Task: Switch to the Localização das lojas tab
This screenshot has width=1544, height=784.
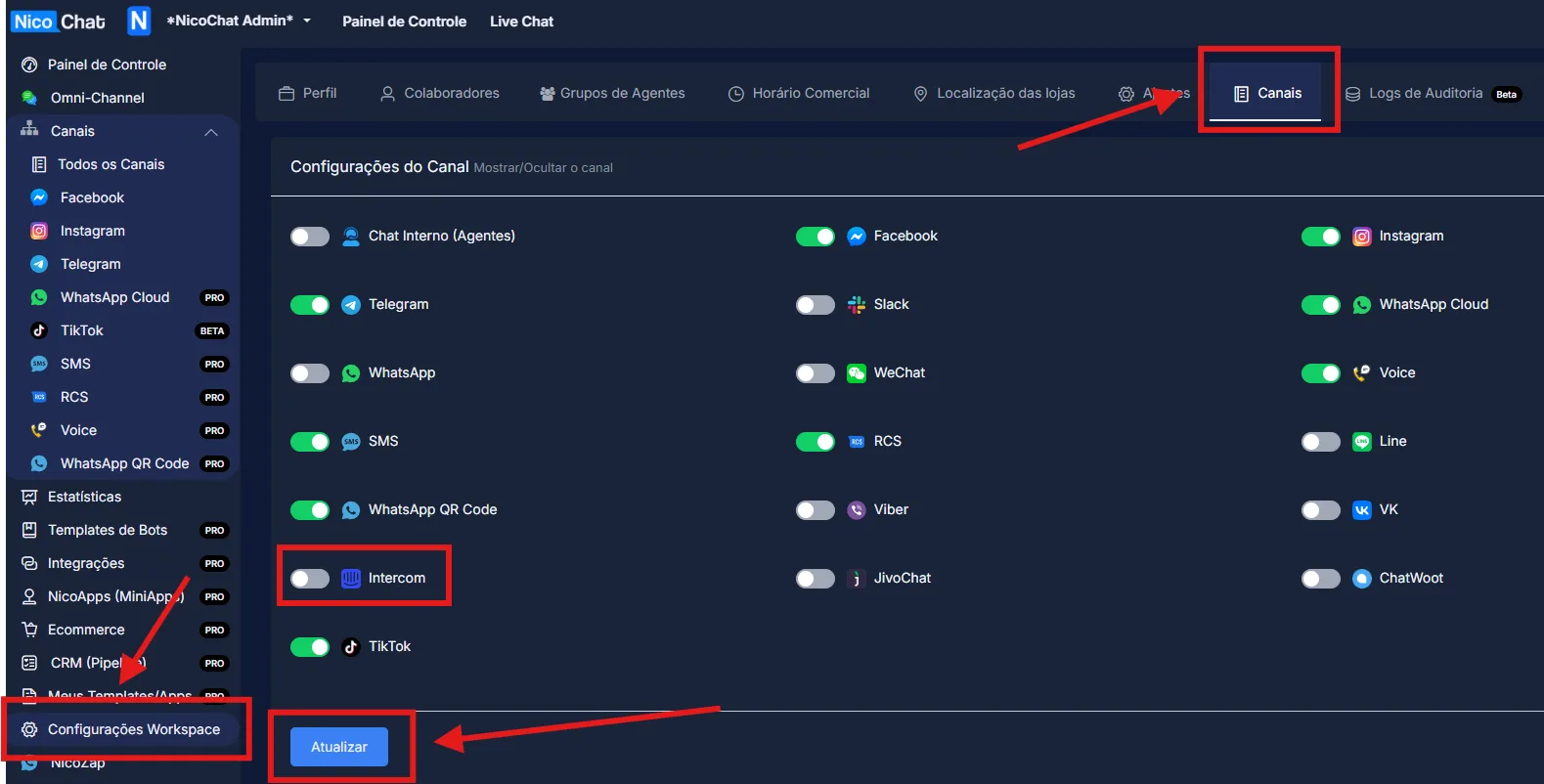Action: 993,93
